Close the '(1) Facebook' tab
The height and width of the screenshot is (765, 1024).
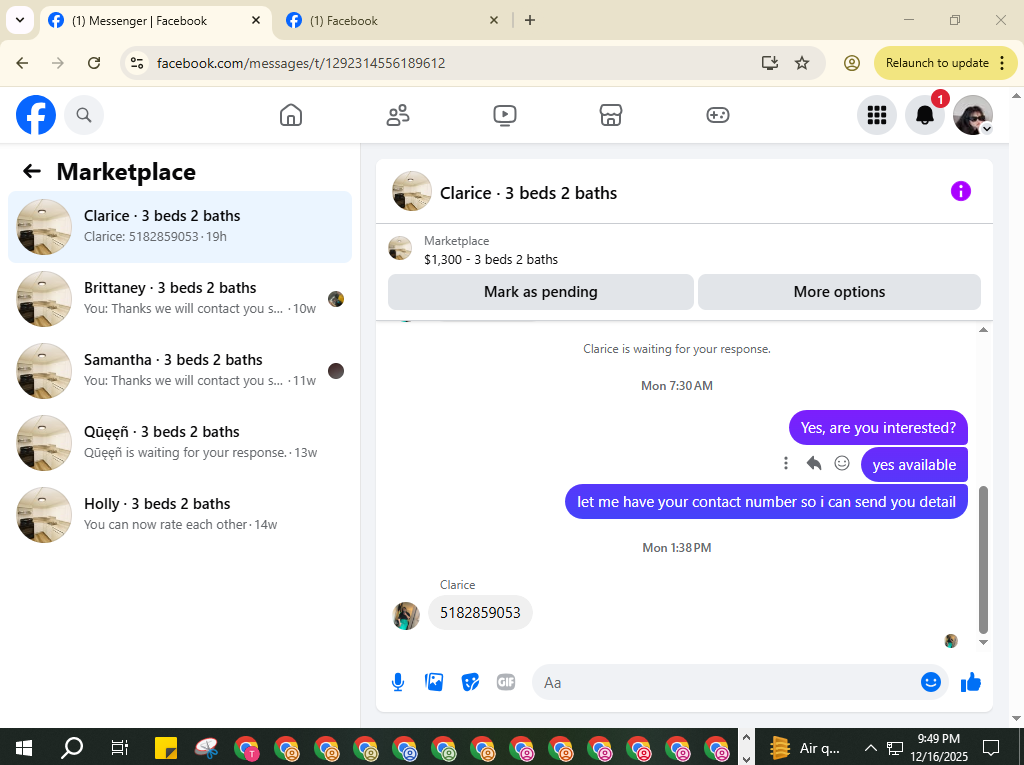coord(494,20)
